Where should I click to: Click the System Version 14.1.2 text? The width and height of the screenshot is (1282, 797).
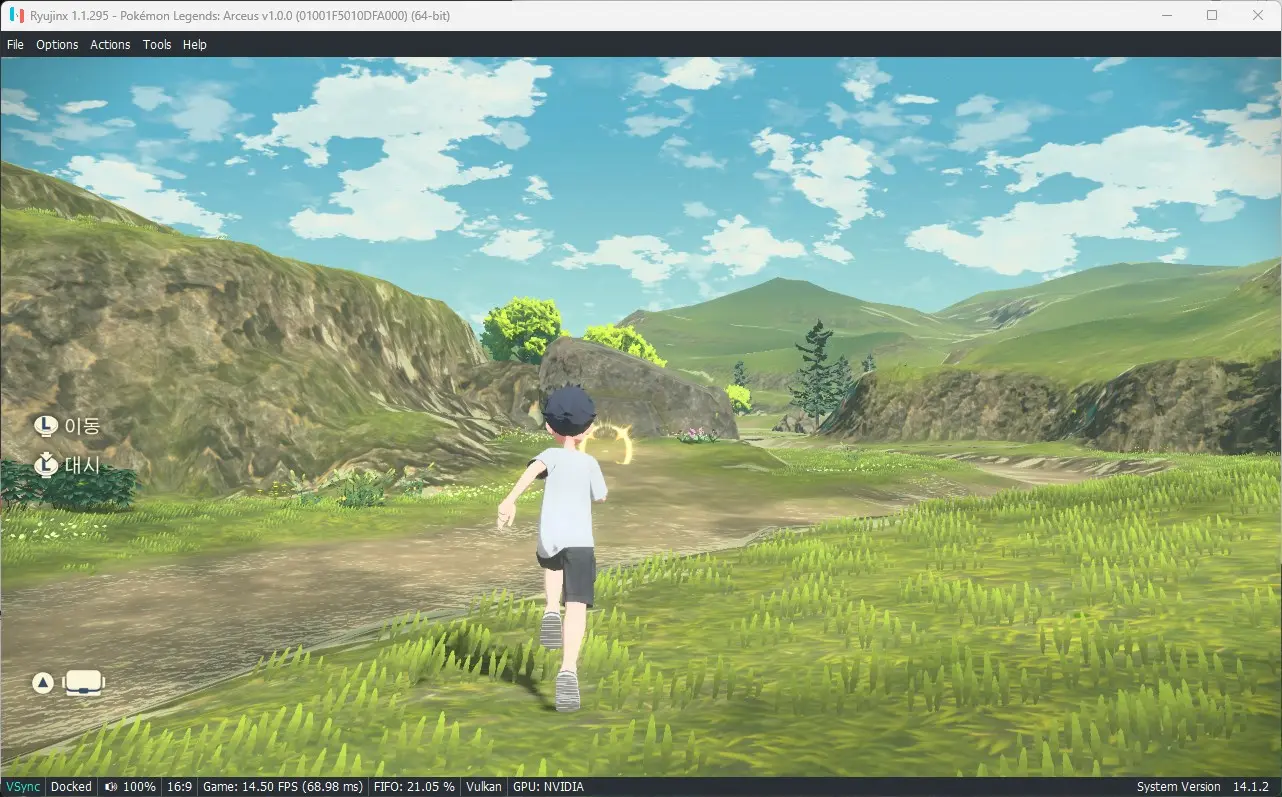pos(1203,787)
